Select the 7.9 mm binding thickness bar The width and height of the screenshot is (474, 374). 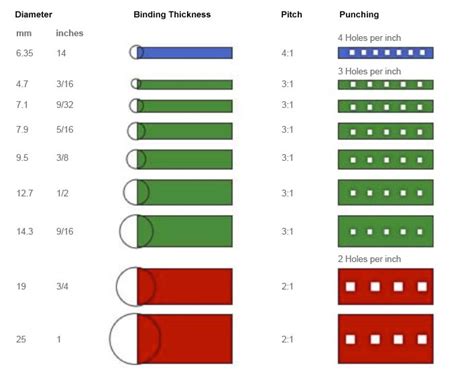pyautogui.click(x=184, y=131)
